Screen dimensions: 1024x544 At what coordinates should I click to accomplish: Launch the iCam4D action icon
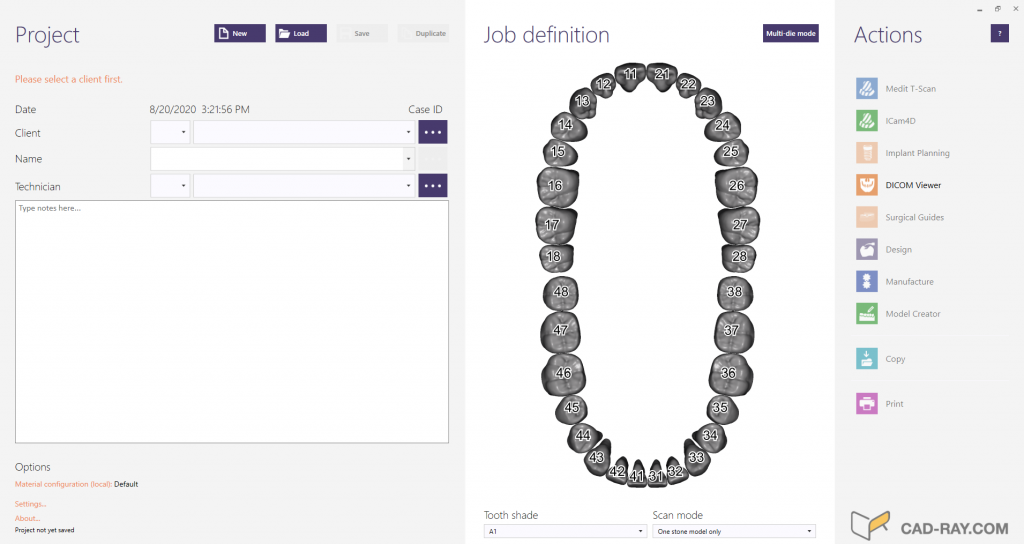pyautogui.click(x=867, y=121)
